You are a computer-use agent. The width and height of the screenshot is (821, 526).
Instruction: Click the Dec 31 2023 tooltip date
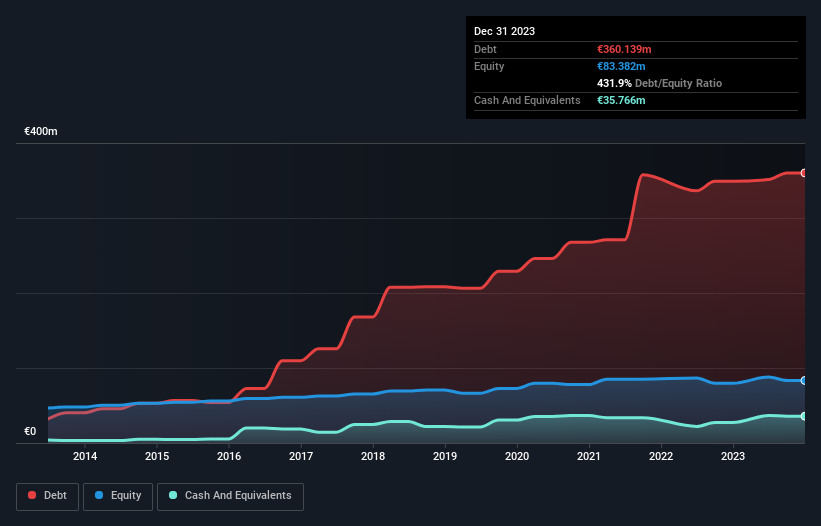504,31
